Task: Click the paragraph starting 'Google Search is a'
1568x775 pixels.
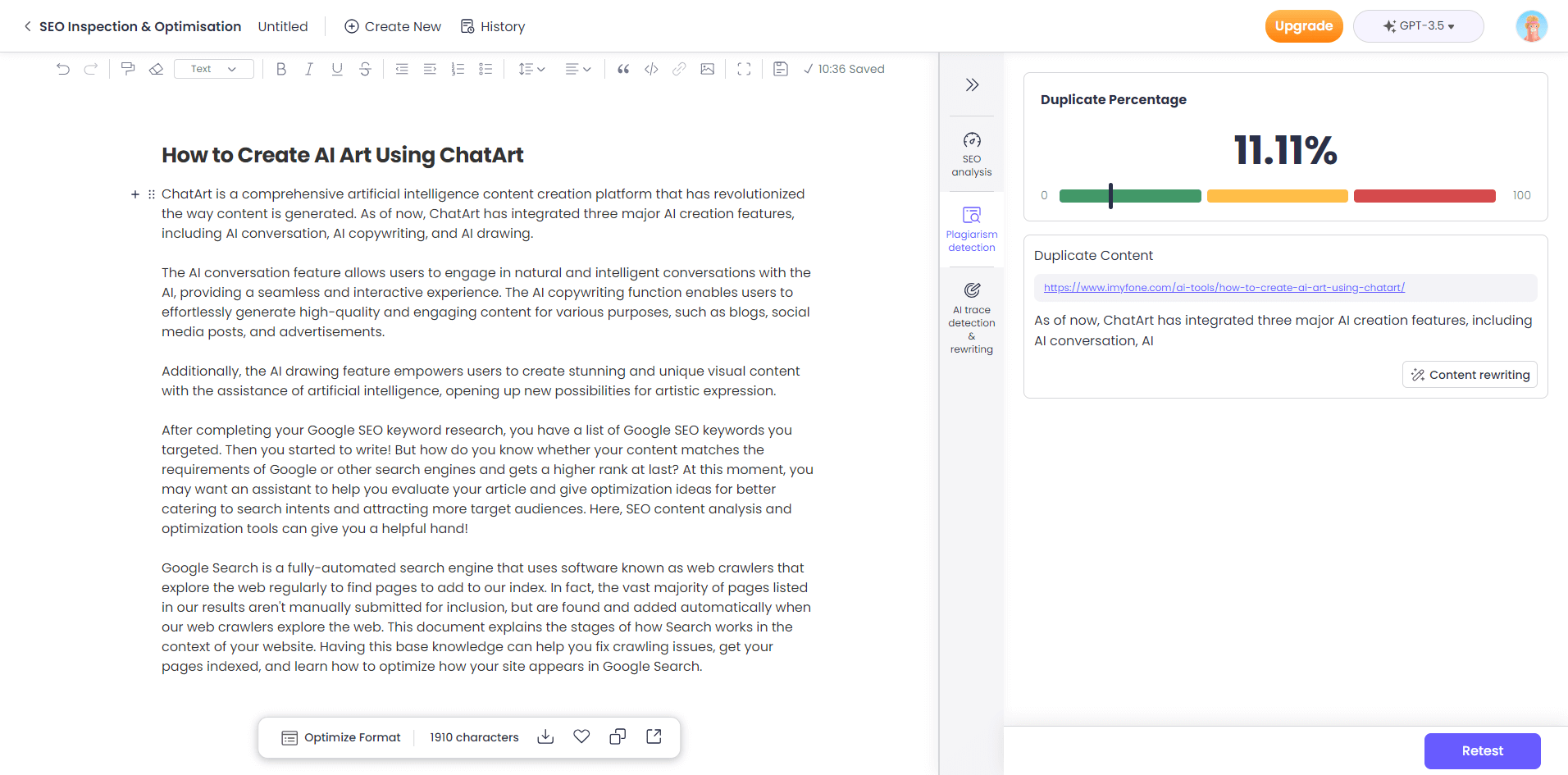Action: [486, 617]
